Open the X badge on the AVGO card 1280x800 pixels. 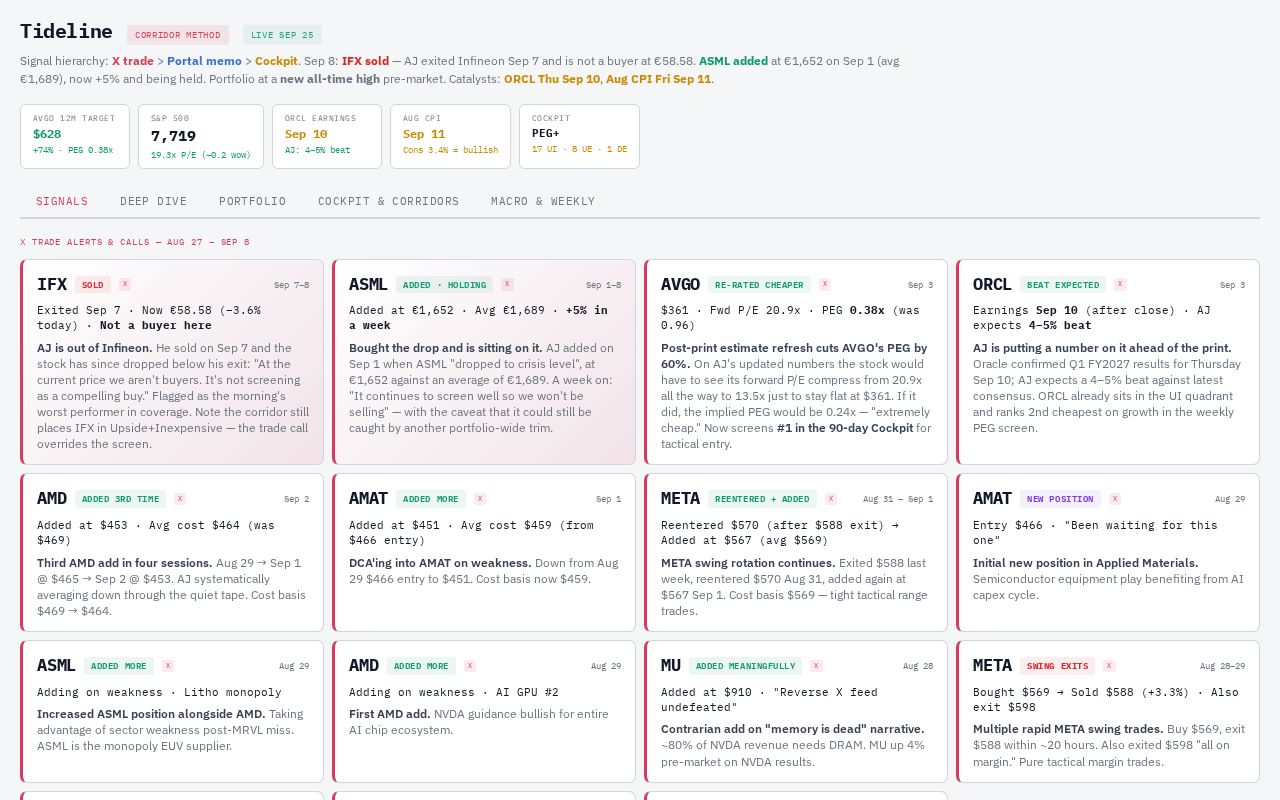825,284
